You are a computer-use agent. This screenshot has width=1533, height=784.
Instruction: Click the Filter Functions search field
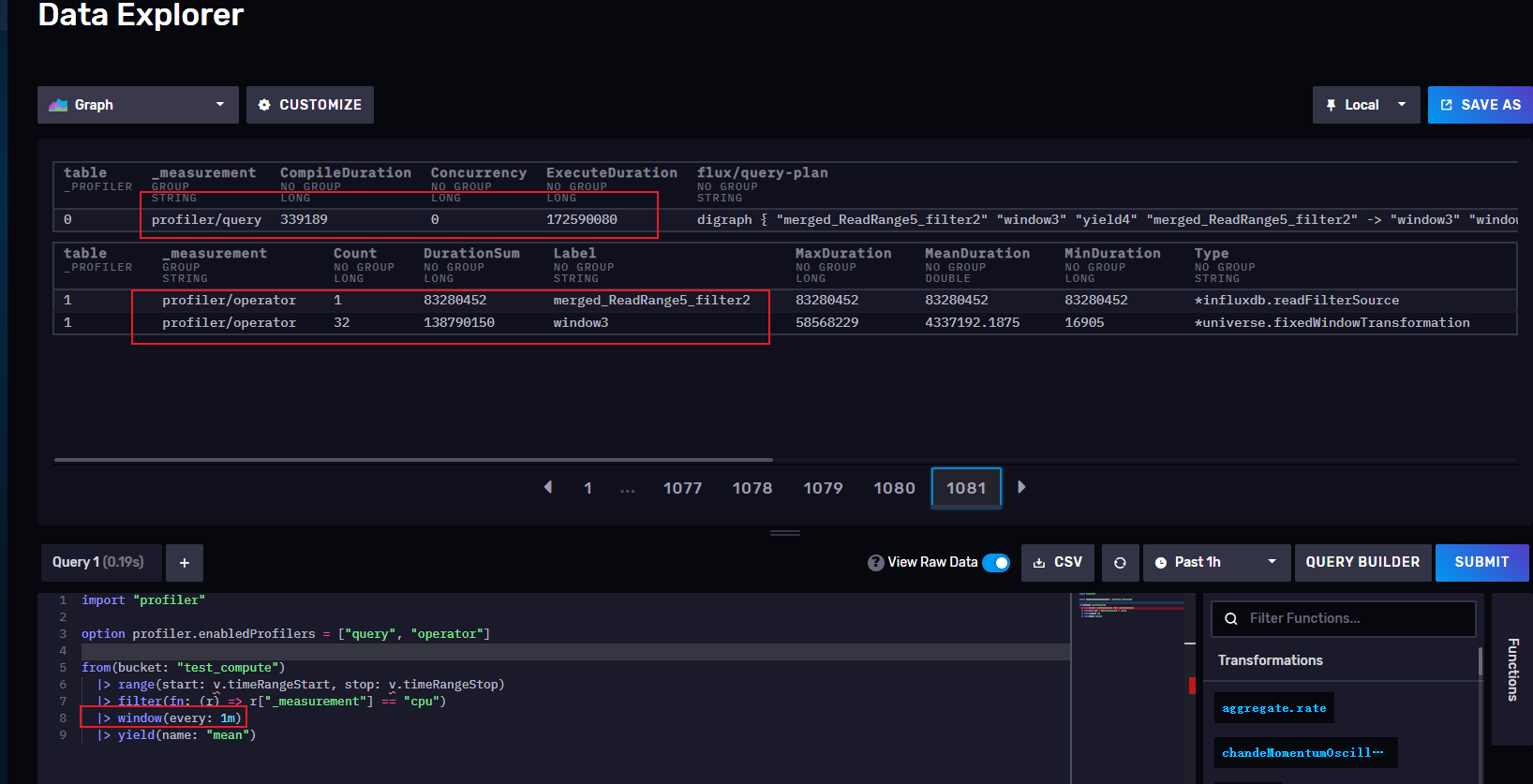(1344, 618)
